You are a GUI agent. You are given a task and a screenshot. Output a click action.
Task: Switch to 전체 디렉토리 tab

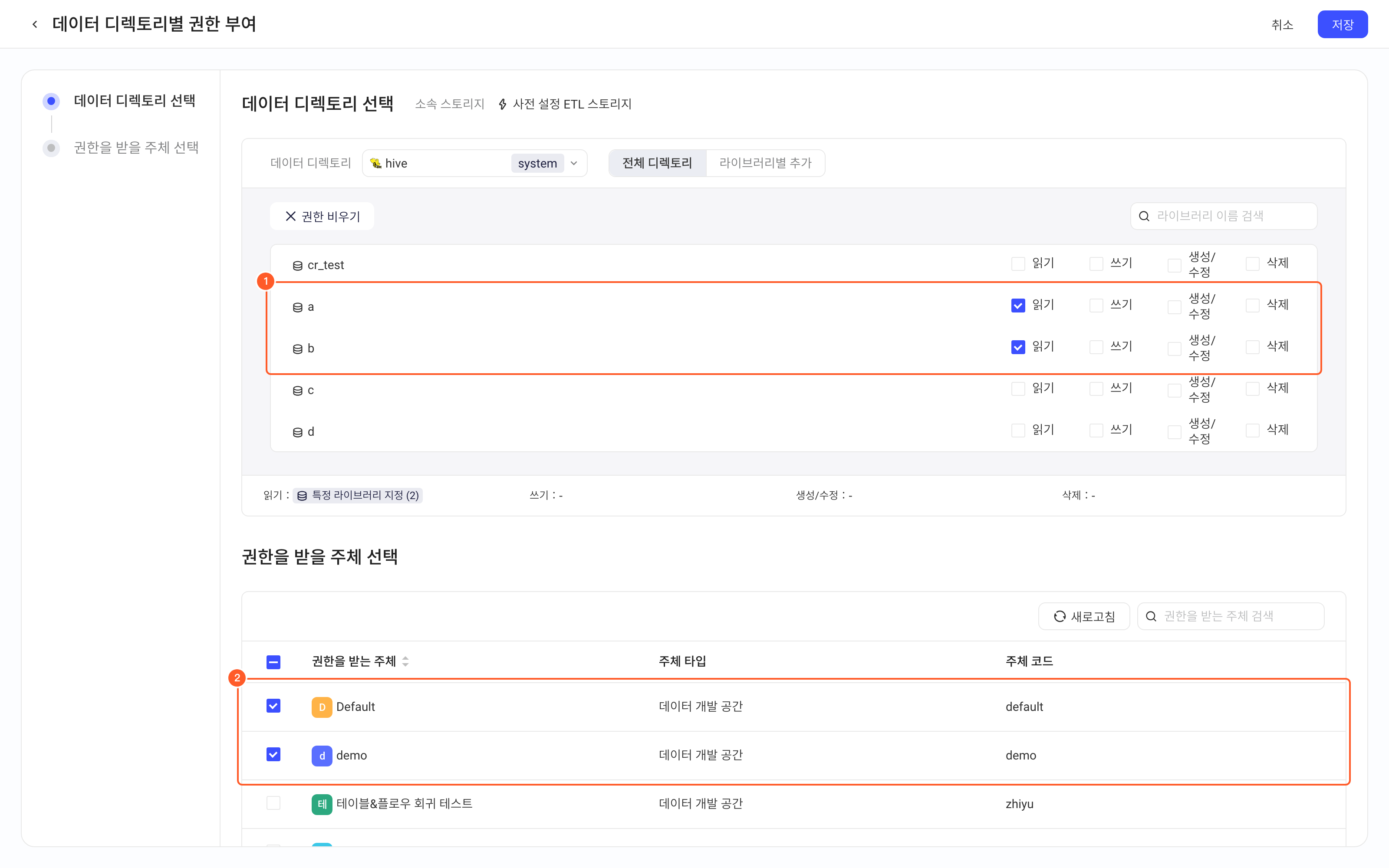pos(657,163)
